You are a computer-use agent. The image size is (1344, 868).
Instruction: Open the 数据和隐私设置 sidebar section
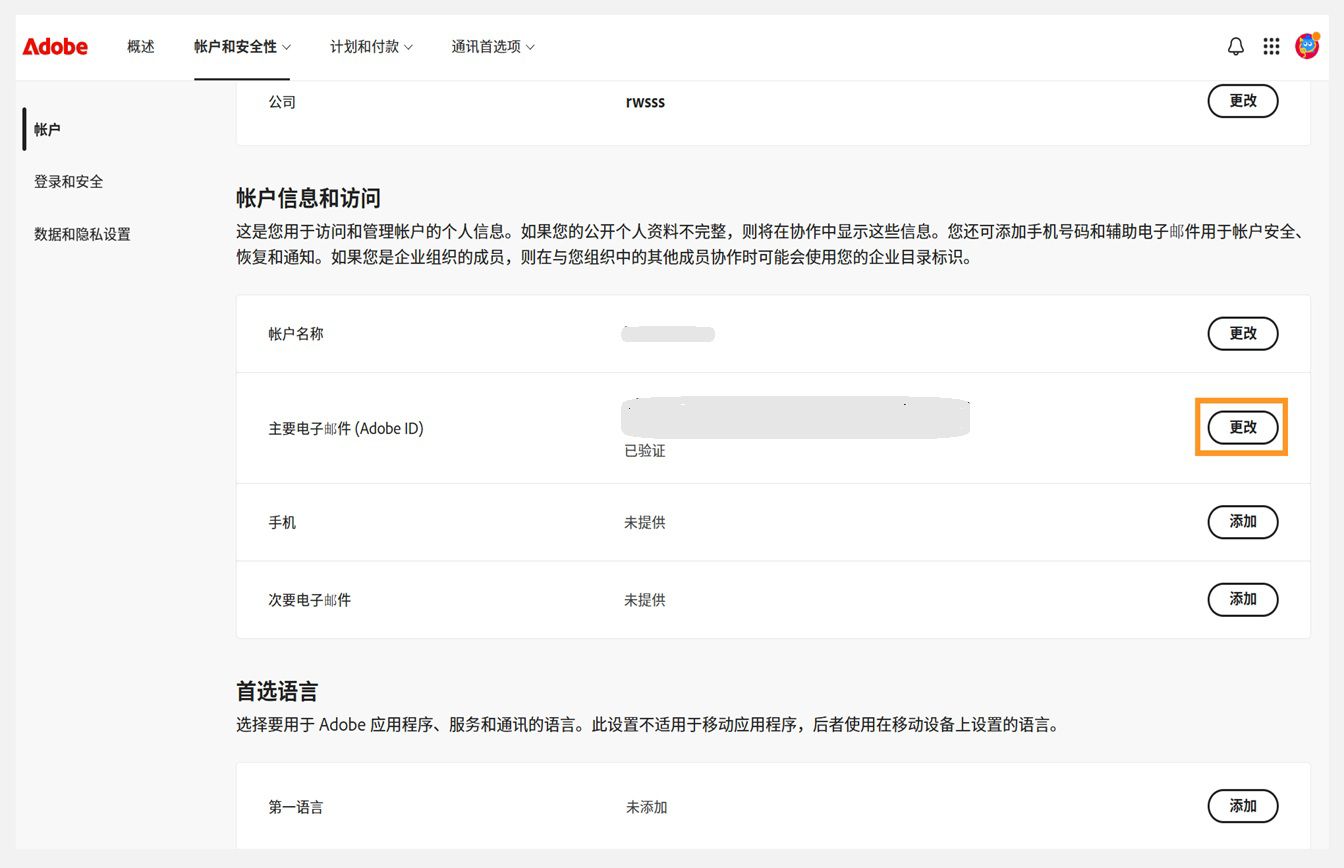81,233
